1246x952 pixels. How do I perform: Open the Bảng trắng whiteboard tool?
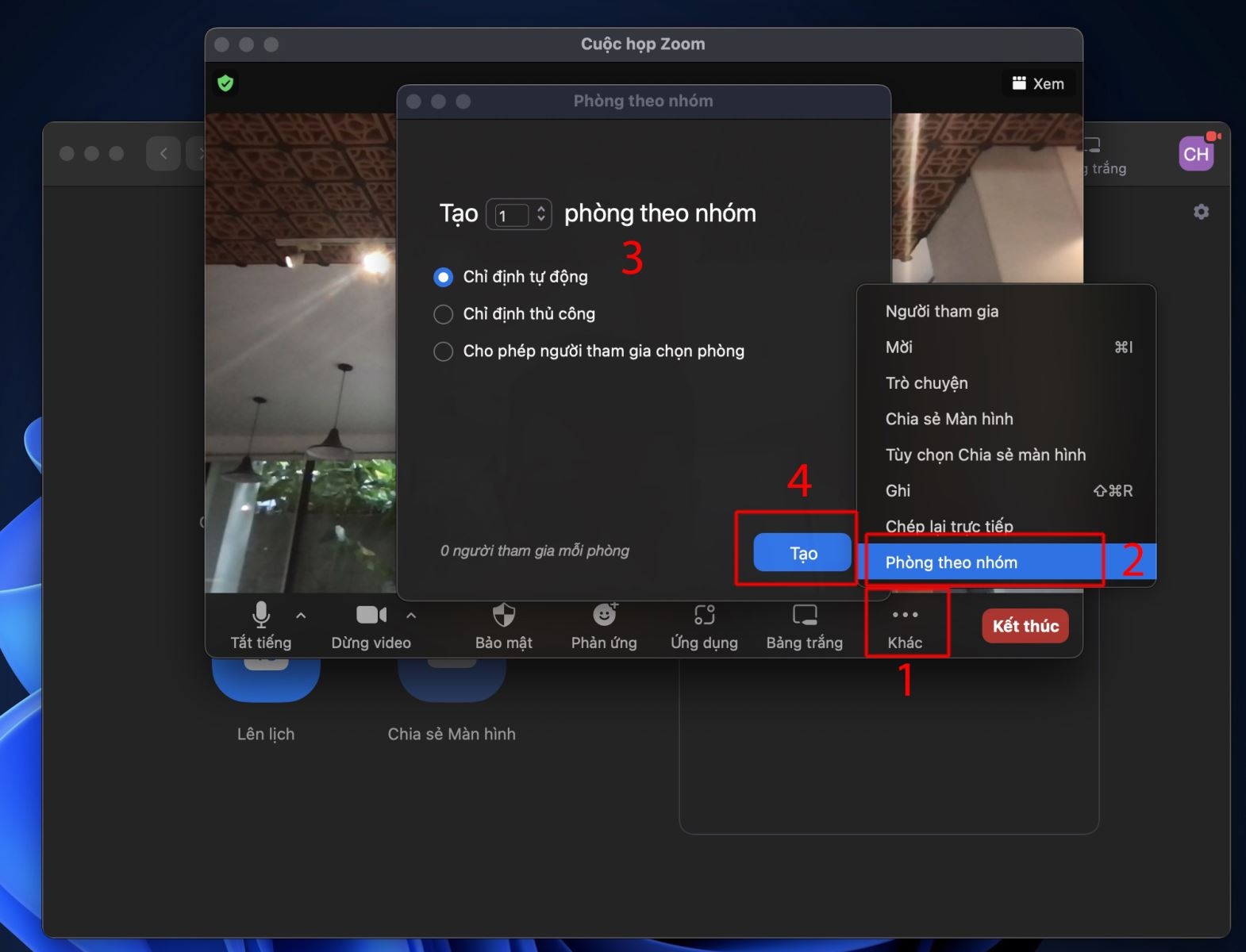tap(804, 626)
